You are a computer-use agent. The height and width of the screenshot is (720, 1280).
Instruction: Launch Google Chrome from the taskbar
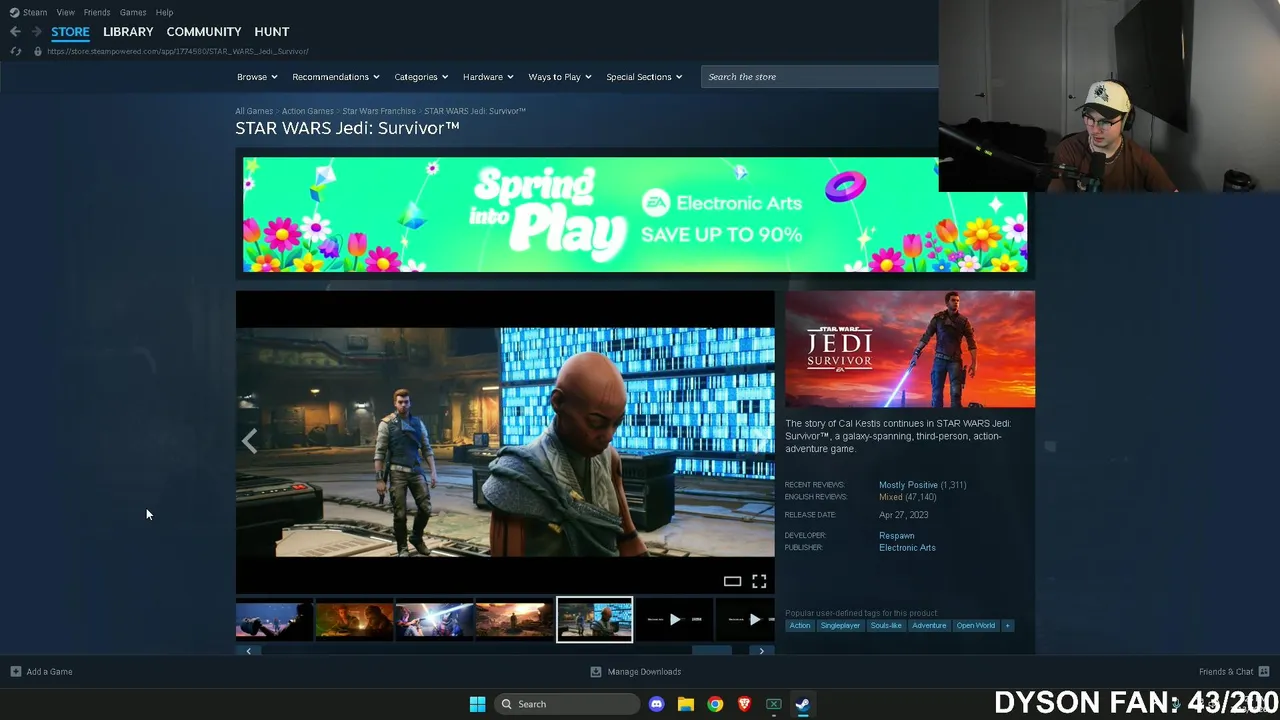(x=715, y=704)
